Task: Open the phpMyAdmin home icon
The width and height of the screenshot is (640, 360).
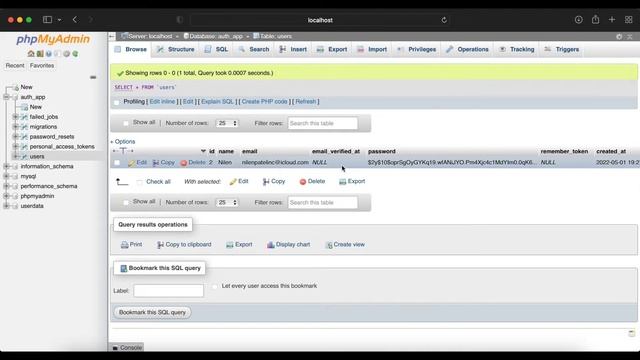Action: 31,53
